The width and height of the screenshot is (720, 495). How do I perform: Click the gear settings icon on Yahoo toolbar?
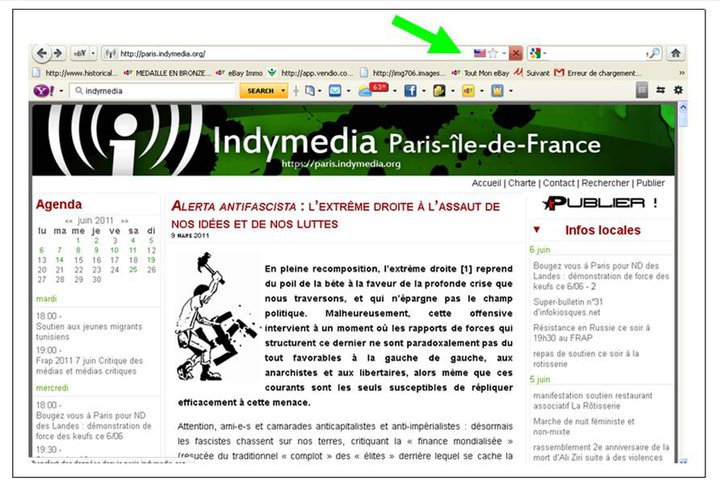point(678,90)
